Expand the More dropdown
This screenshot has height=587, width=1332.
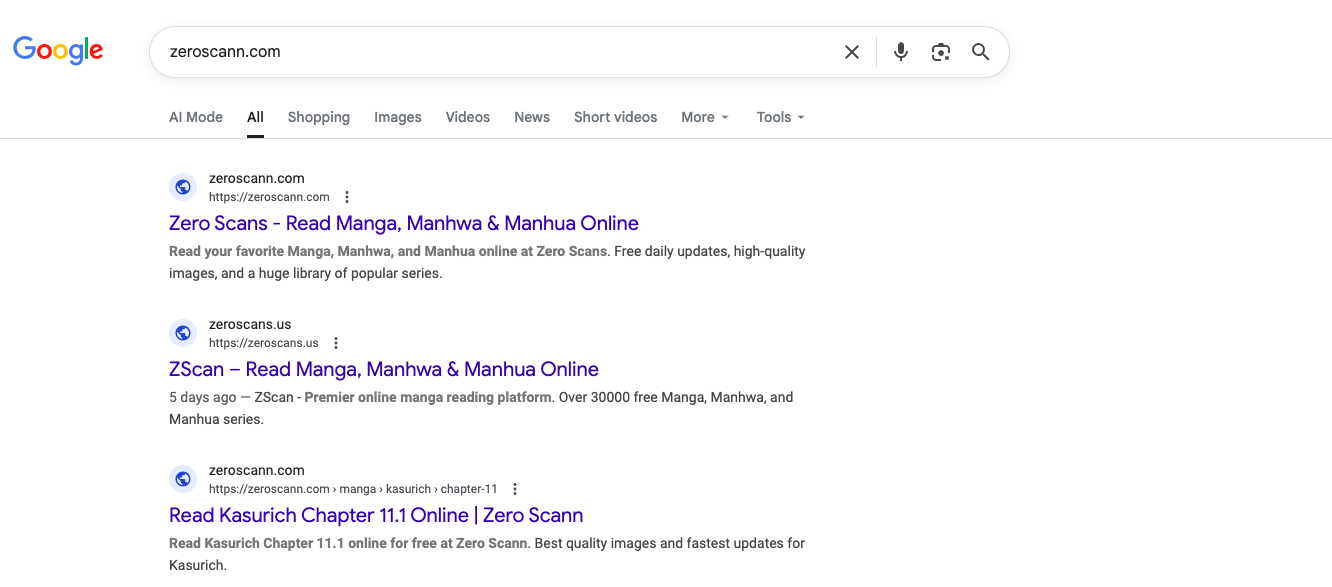click(x=704, y=117)
